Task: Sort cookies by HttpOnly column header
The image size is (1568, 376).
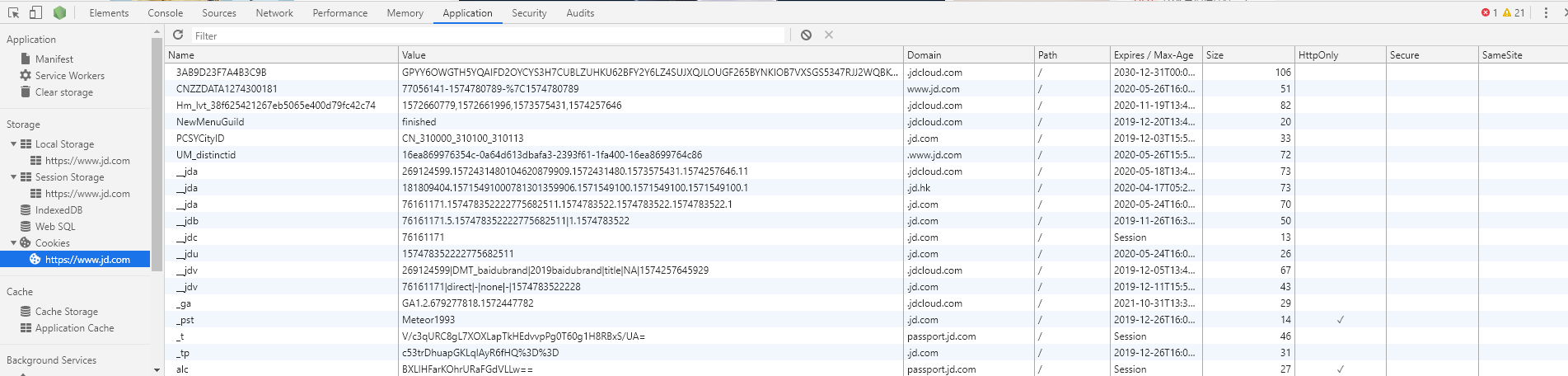Action: (x=1341, y=55)
